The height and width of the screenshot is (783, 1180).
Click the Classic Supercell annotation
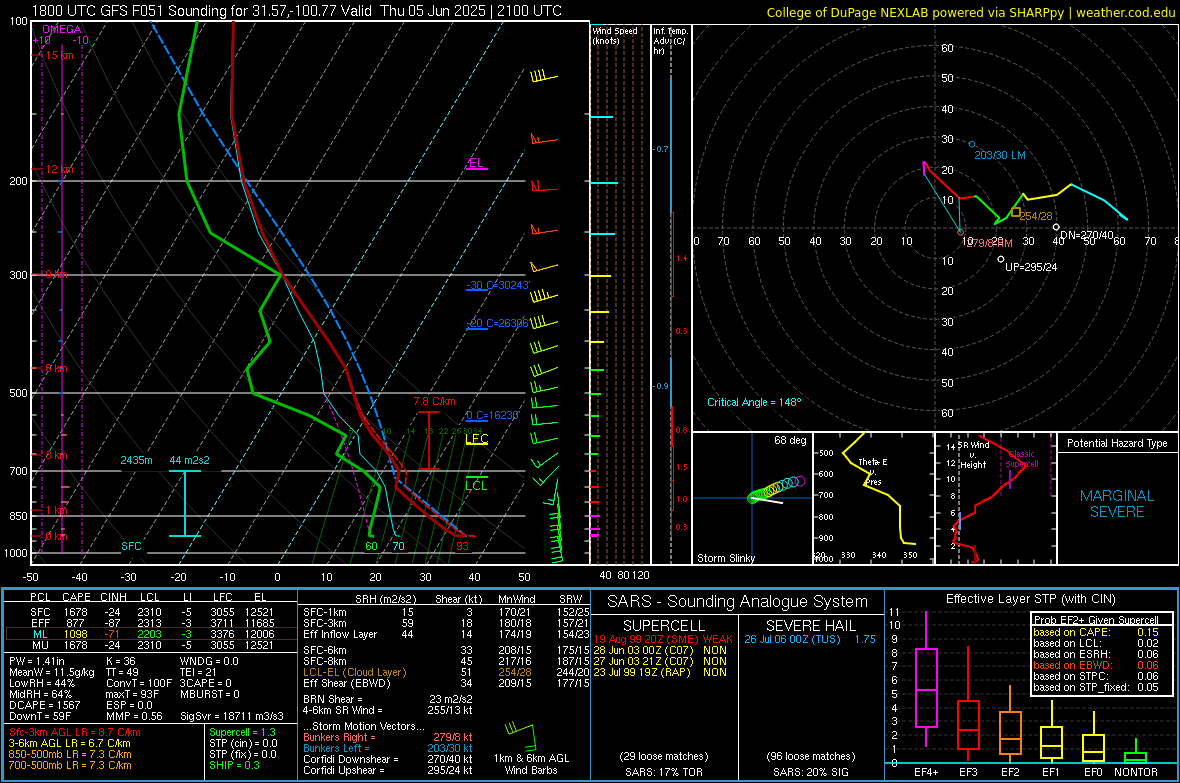1022,459
